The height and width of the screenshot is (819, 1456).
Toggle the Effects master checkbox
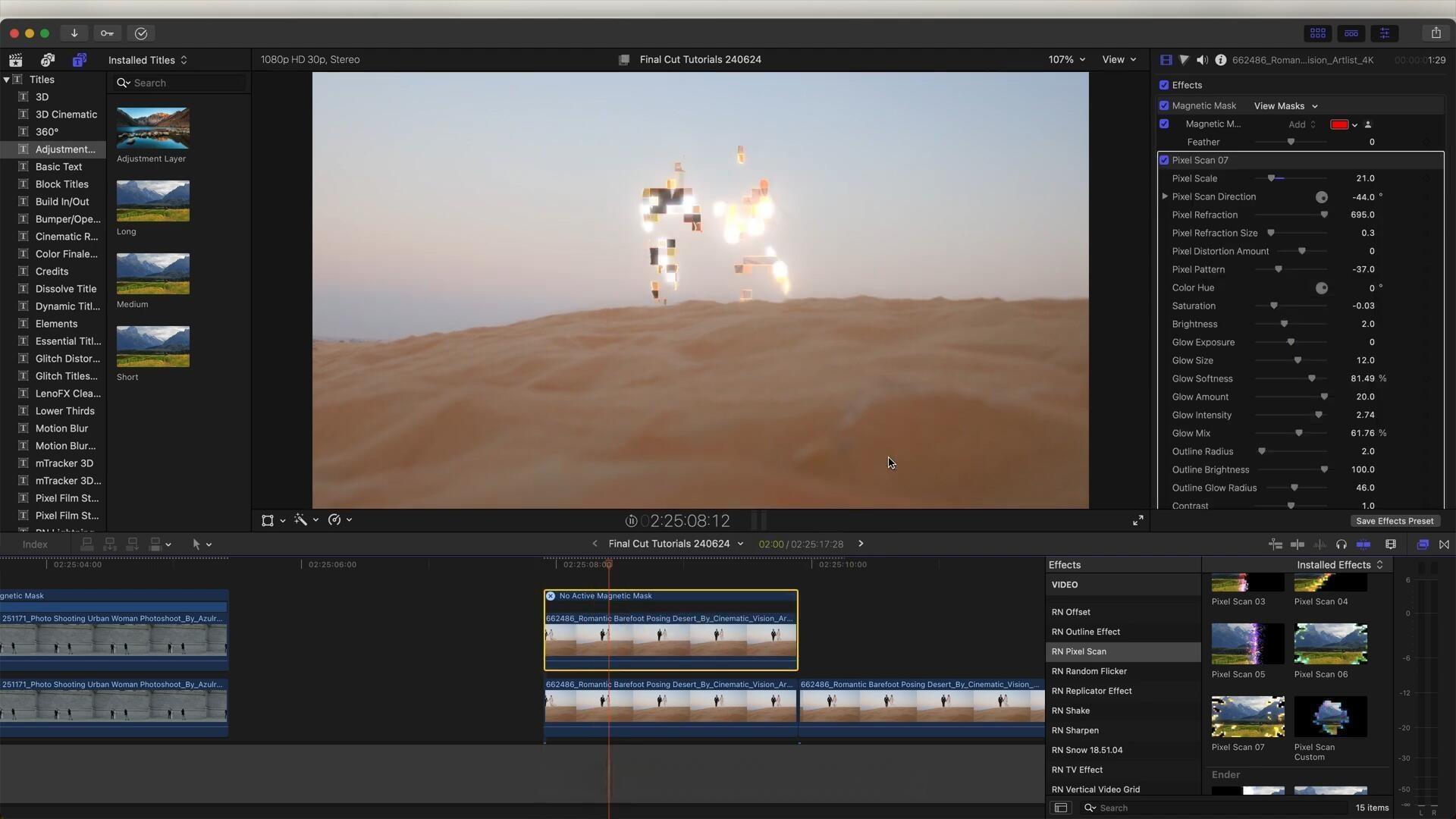tap(1165, 85)
